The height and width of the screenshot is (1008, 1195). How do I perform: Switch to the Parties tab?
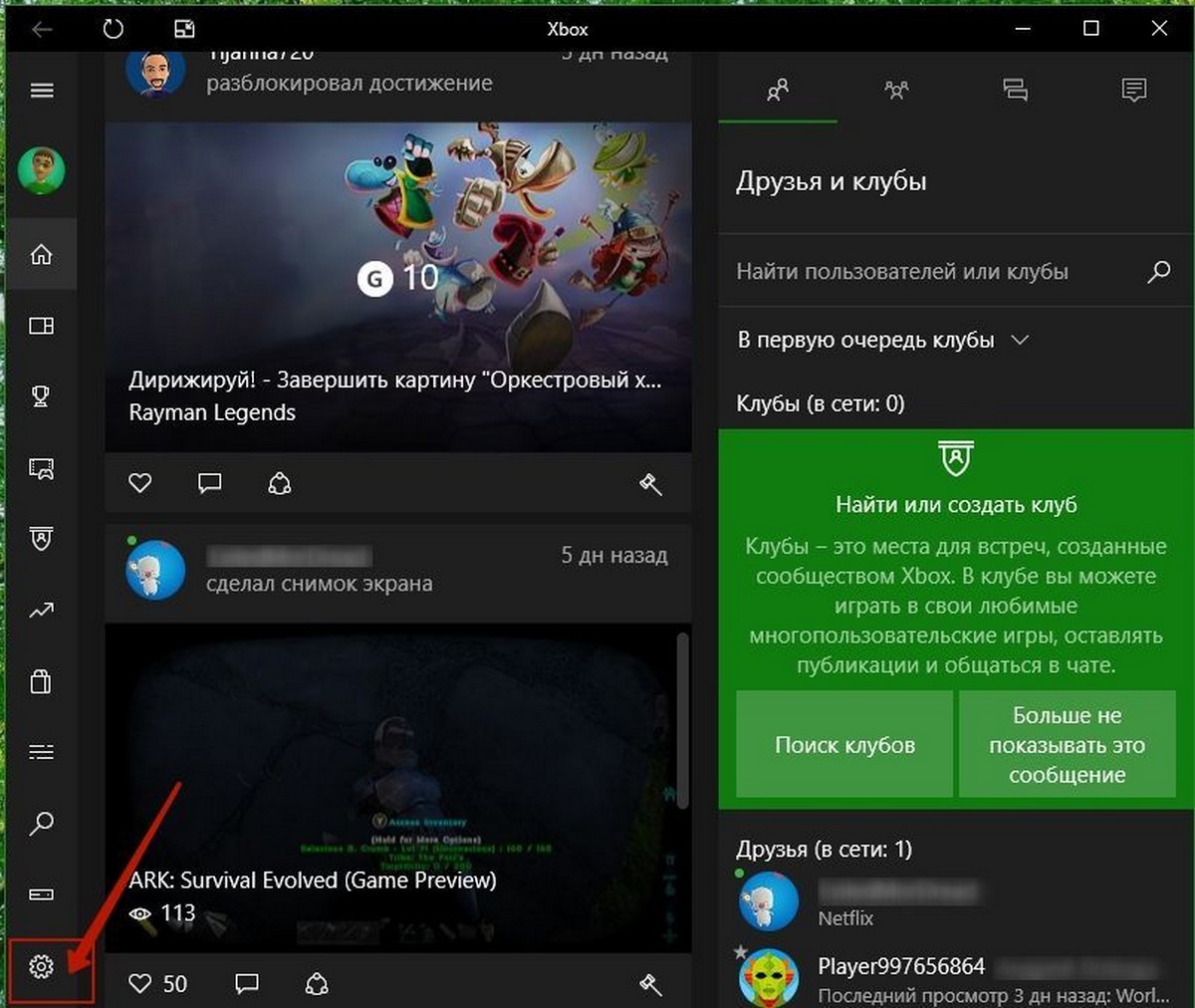896,91
